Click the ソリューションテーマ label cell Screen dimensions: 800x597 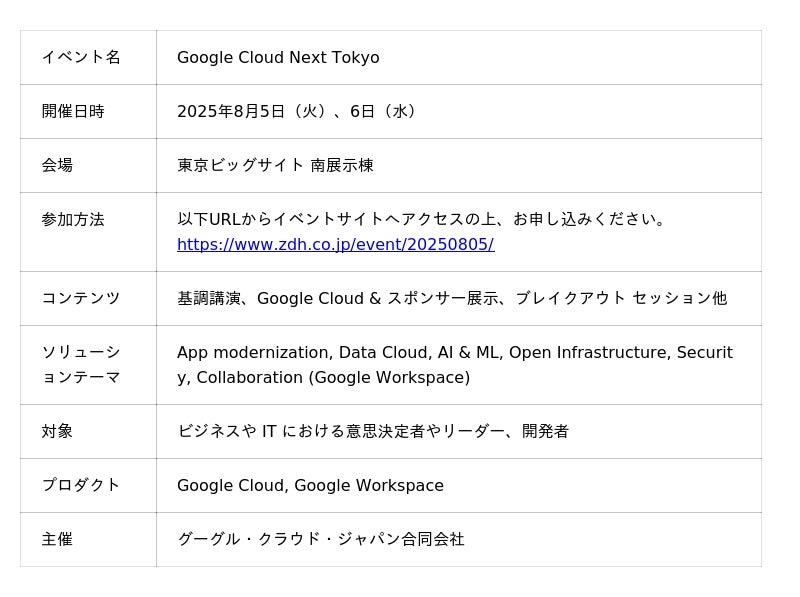[88, 365]
